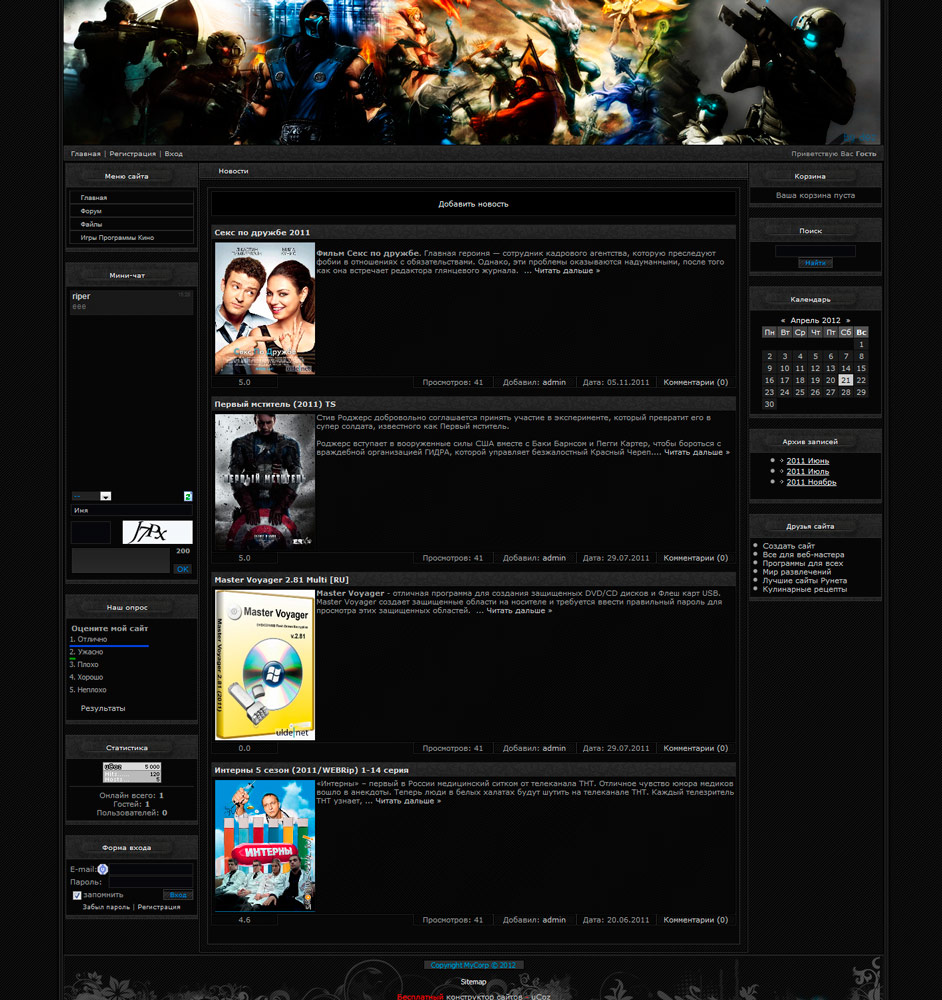Click 'Вход' in the top navigation bar

(173, 154)
